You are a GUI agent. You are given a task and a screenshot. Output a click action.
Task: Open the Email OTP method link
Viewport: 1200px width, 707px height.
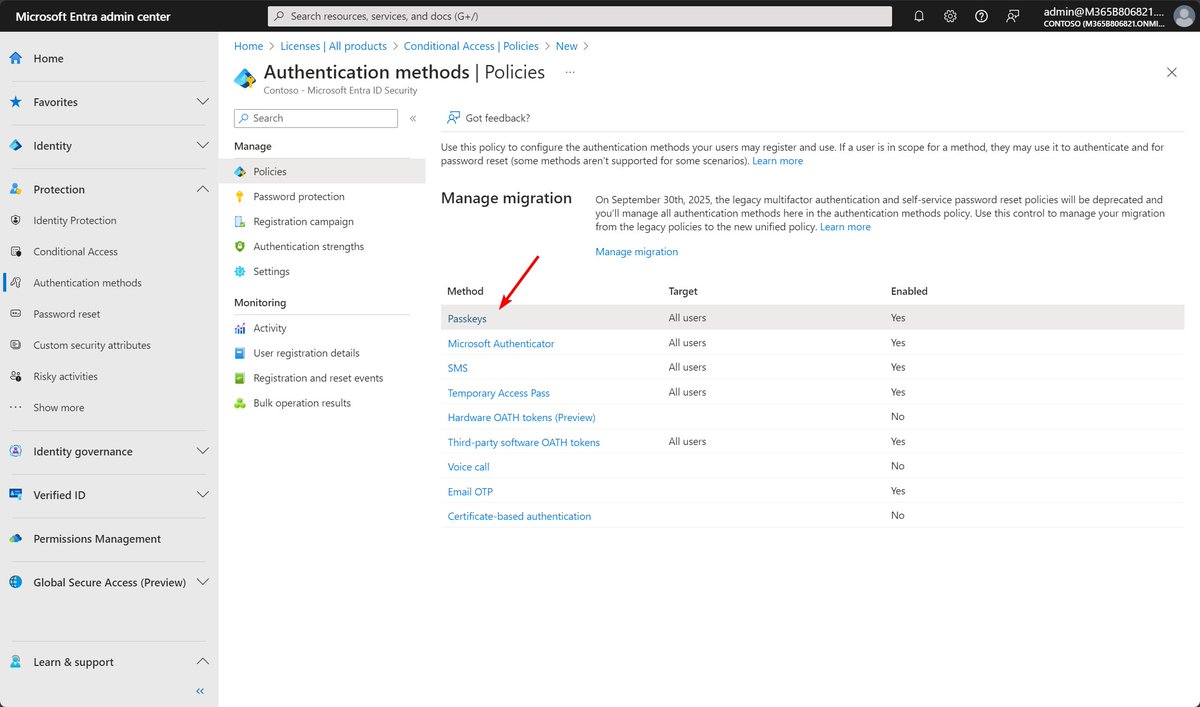(x=470, y=492)
